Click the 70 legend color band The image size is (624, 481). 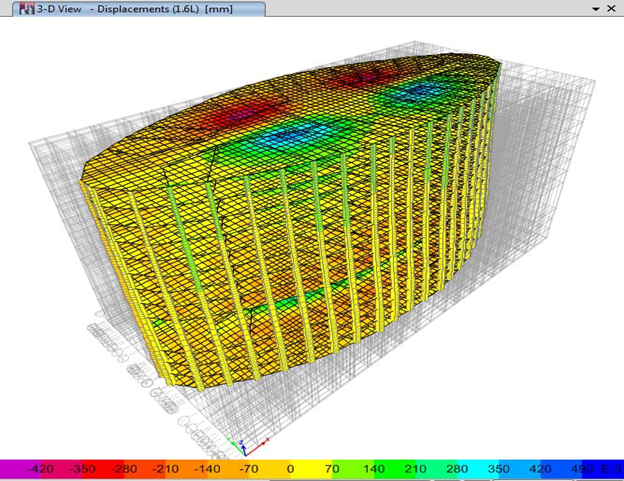(332, 469)
